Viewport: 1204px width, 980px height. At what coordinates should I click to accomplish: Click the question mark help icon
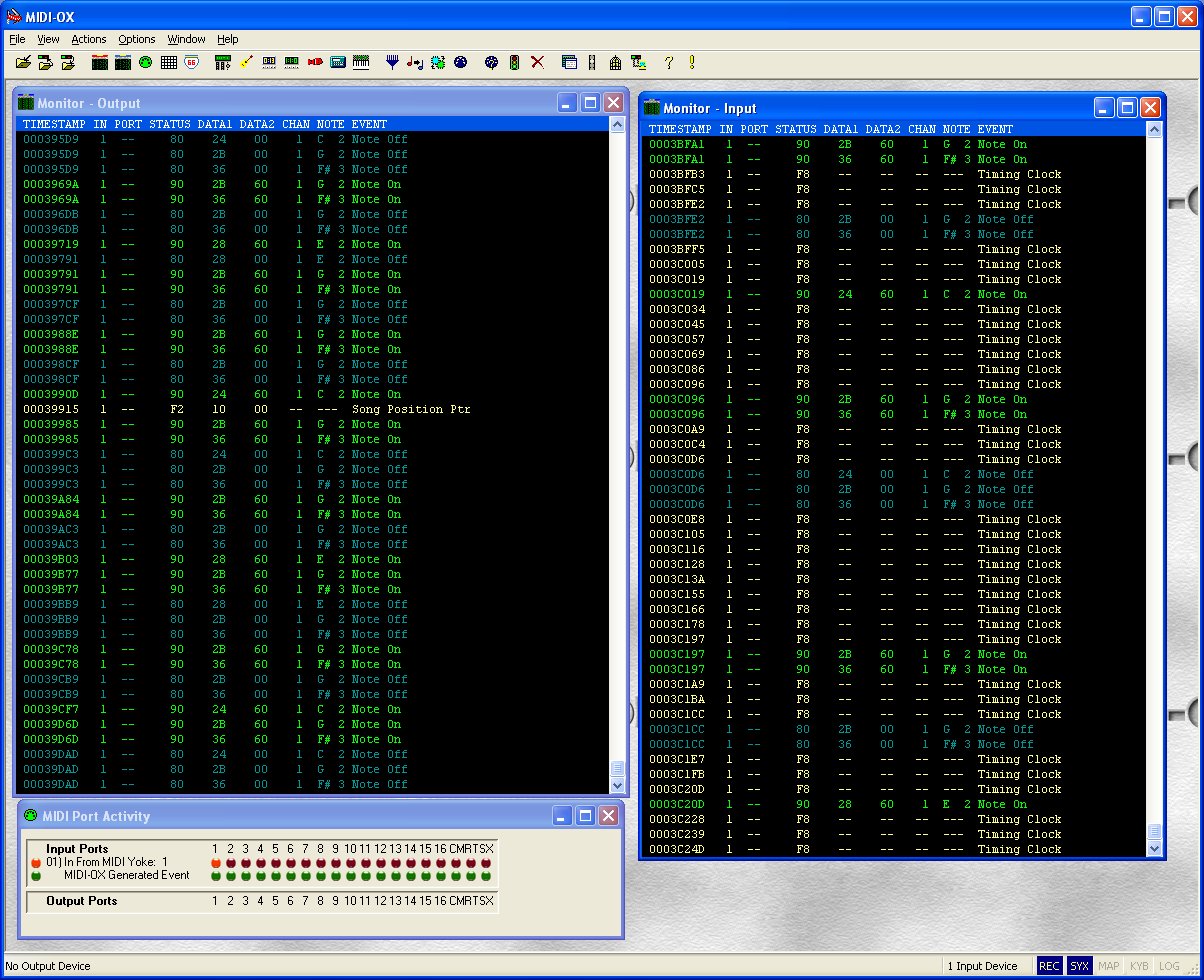[x=668, y=62]
